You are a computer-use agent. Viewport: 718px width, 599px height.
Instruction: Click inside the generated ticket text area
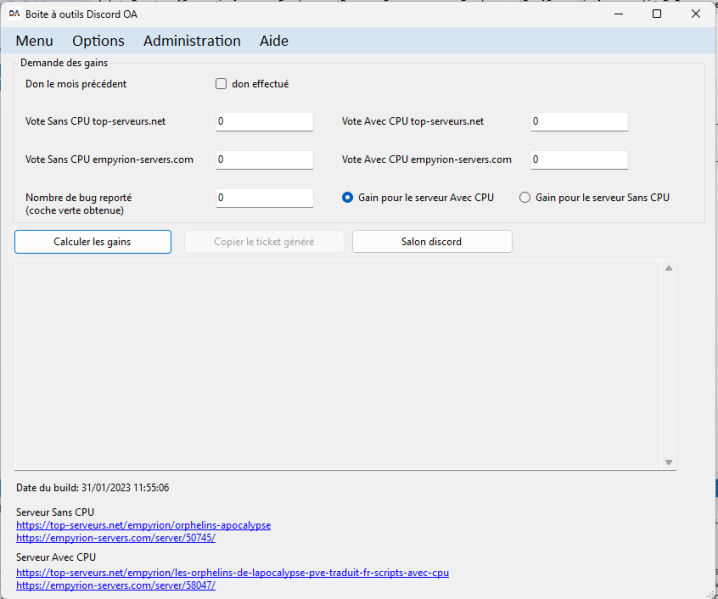[339, 365]
